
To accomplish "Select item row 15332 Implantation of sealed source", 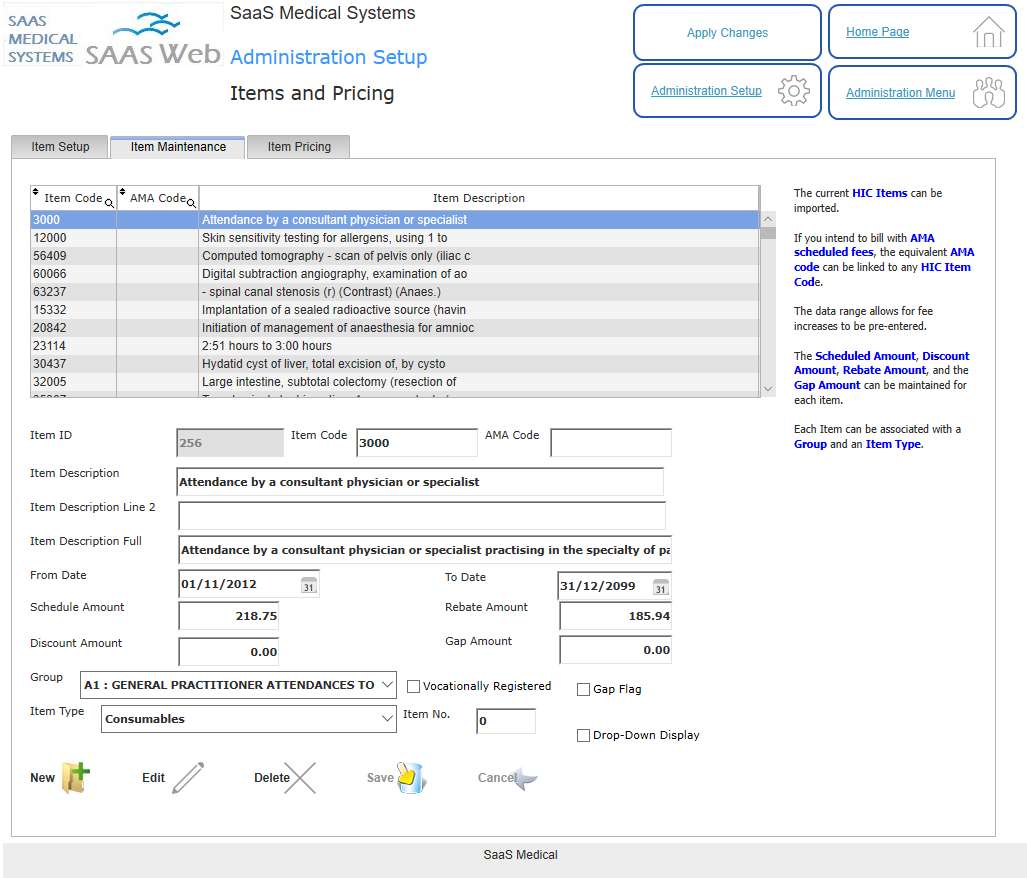I will (395, 310).
